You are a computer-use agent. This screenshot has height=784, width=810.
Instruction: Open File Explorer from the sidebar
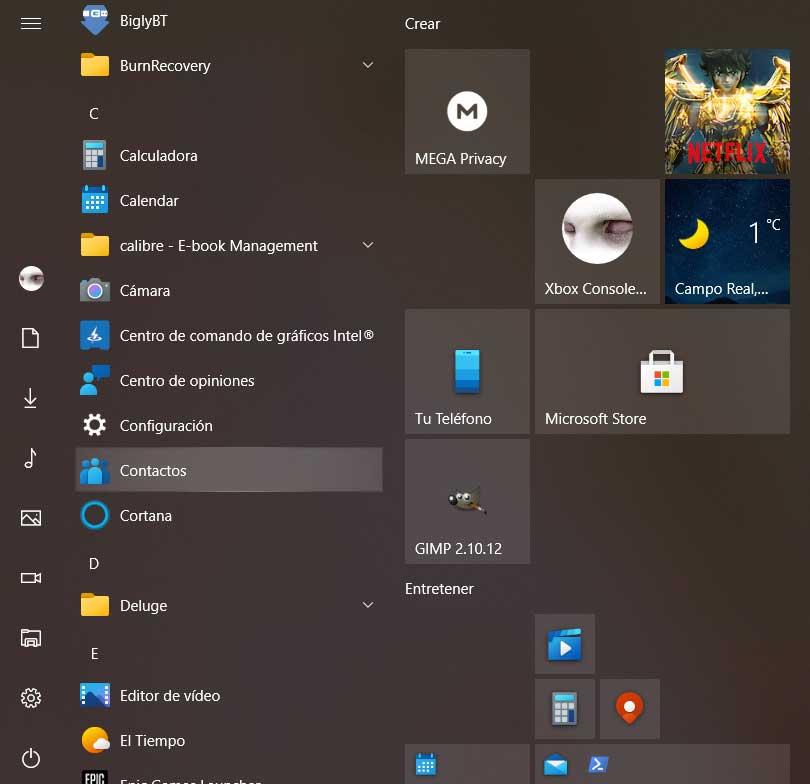tap(31, 638)
